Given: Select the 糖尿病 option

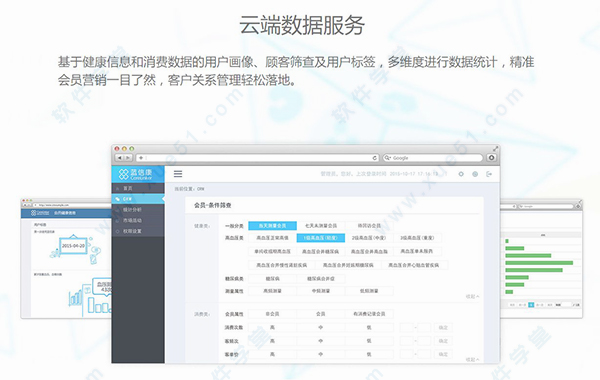Looking at the screenshot, I should tap(272, 279).
